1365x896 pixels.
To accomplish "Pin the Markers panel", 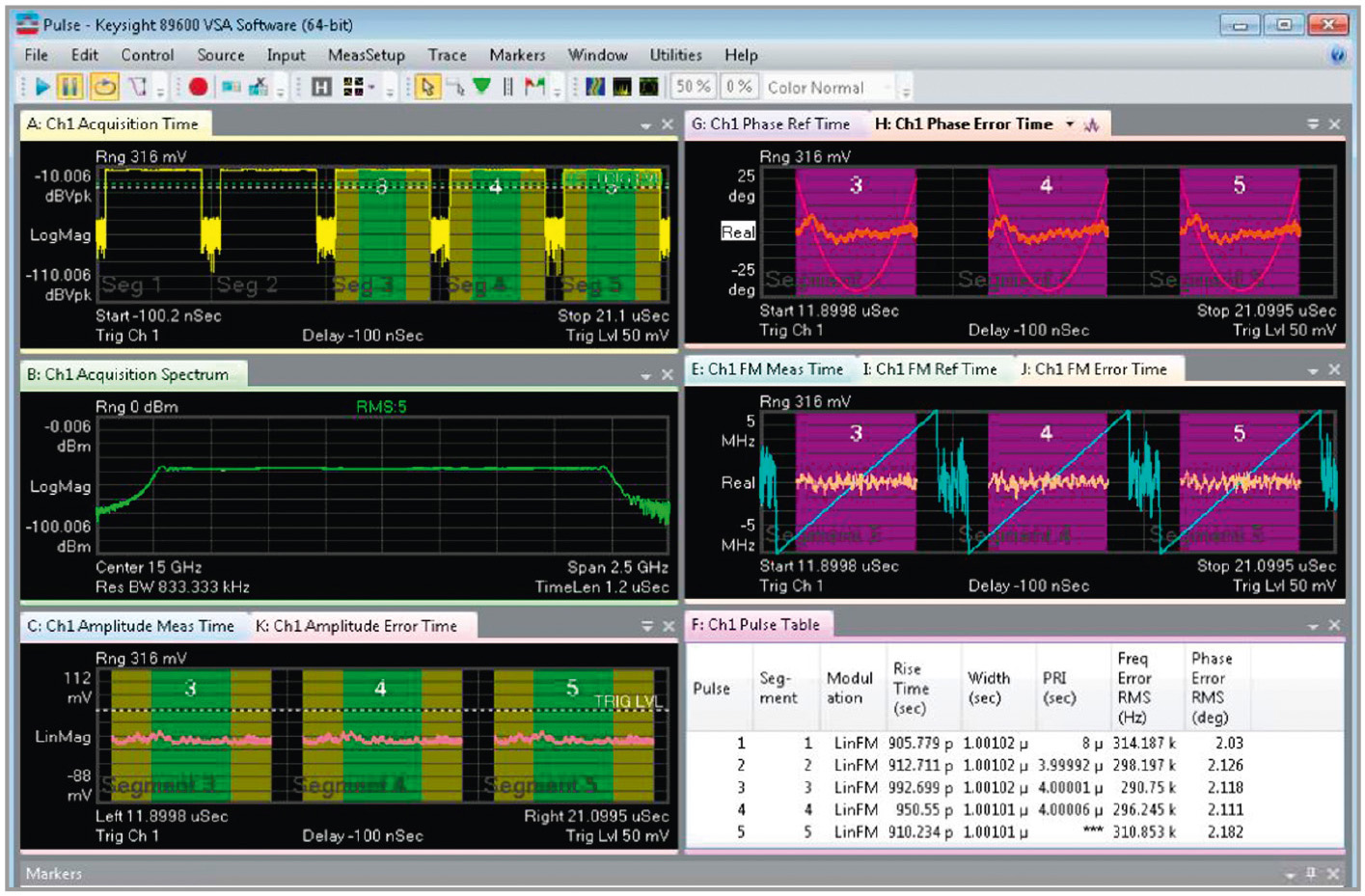I will [x=1311, y=873].
